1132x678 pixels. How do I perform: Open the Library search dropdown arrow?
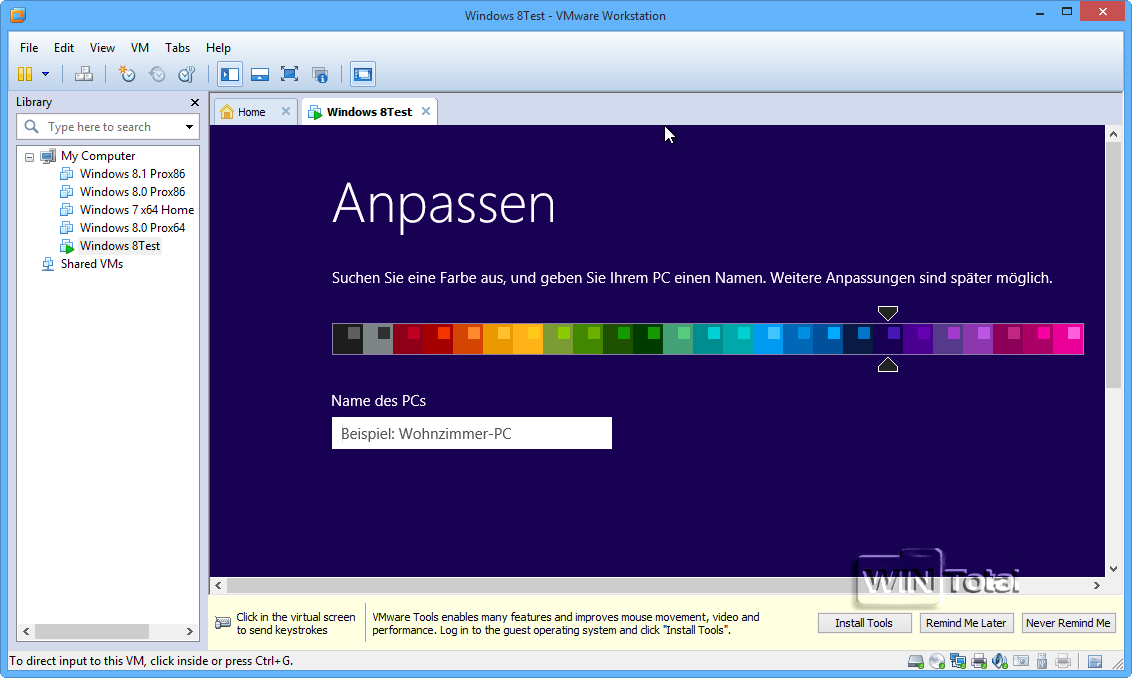pyautogui.click(x=189, y=127)
